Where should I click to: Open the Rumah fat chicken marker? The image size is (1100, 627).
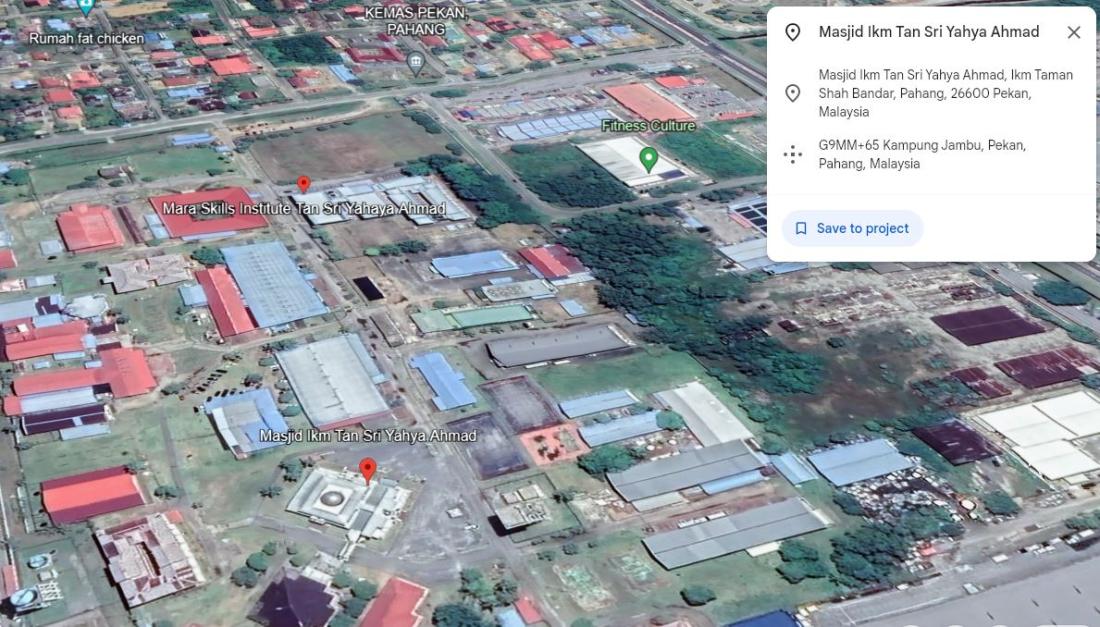pyautogui.click(x=86, y=8)
